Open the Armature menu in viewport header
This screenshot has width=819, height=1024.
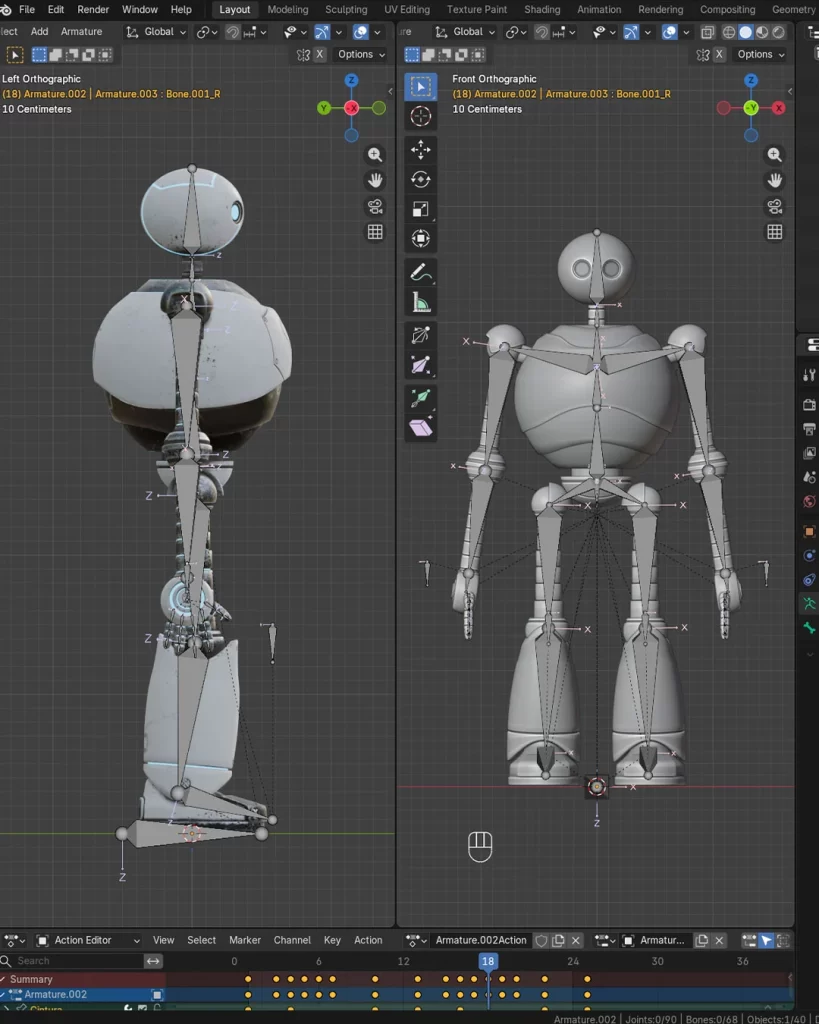[x=81, y=31]
